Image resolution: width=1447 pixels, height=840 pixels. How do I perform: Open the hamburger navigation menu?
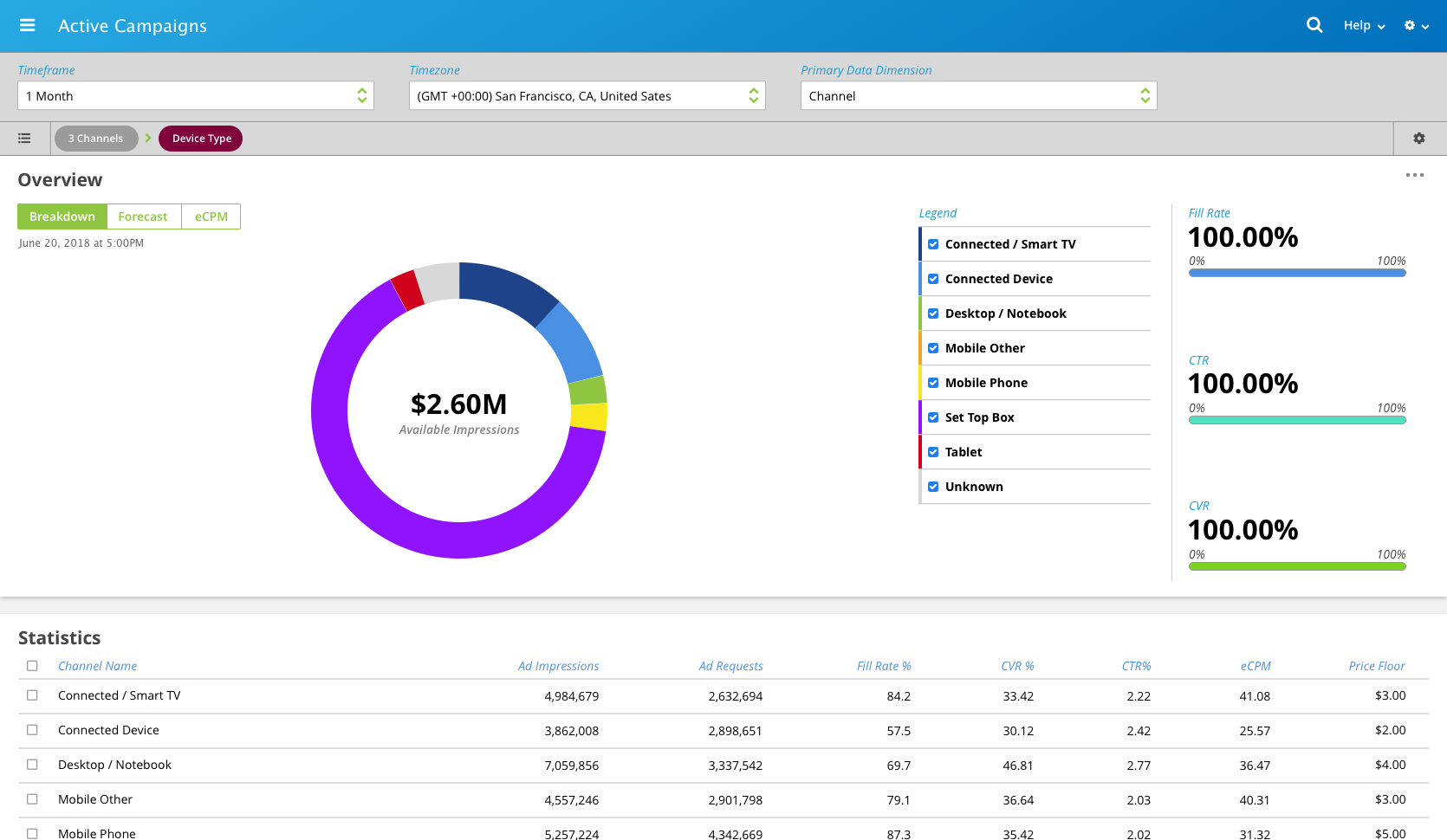27,25
